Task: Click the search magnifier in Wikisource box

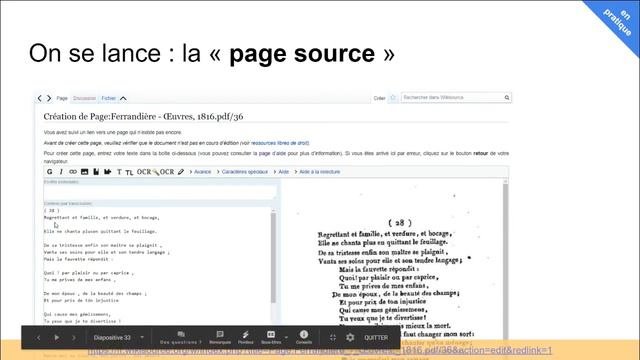Action: coord(507,98)
